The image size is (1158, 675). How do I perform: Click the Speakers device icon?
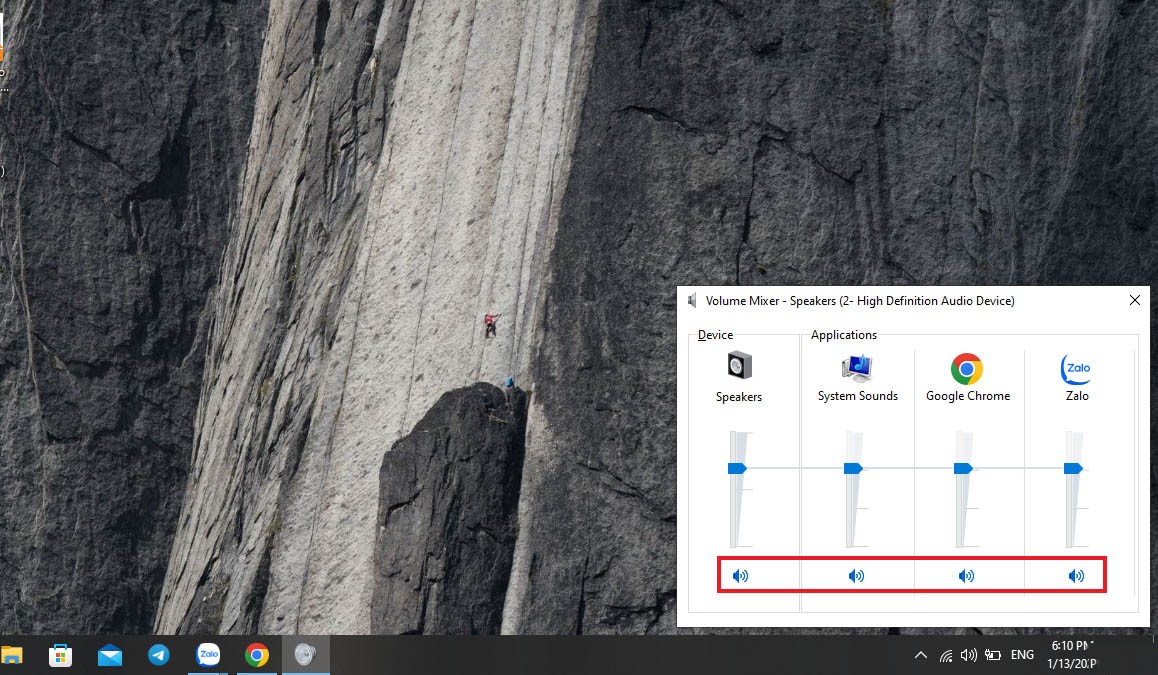tap(739, 366)
